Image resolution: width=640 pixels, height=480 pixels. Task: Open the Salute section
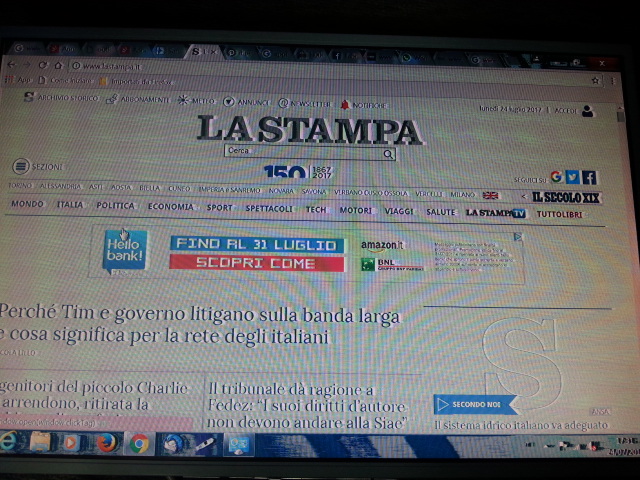click(x=441, y=212)
